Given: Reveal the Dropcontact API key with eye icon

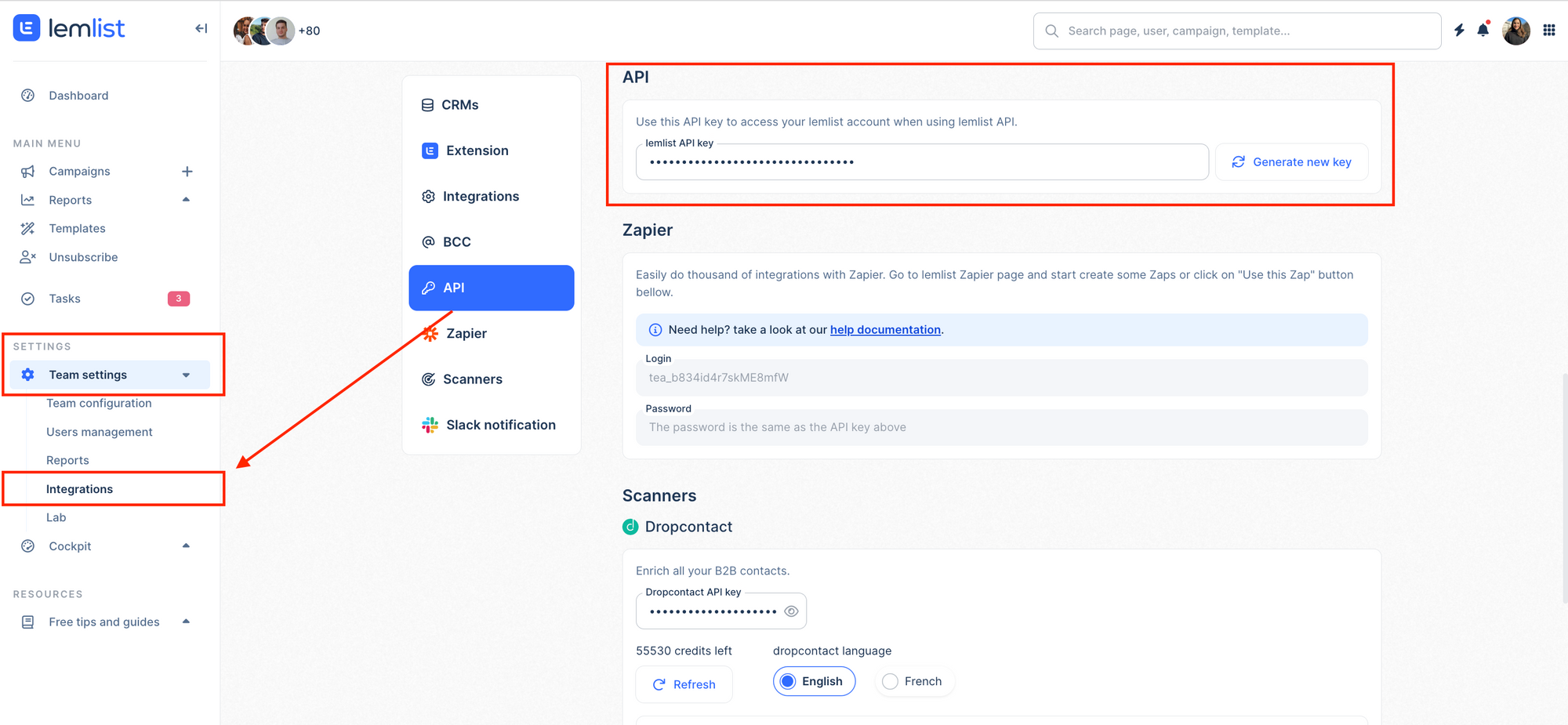Looking at the screenshot, I should pyautogui.click(x=792, y=611).
